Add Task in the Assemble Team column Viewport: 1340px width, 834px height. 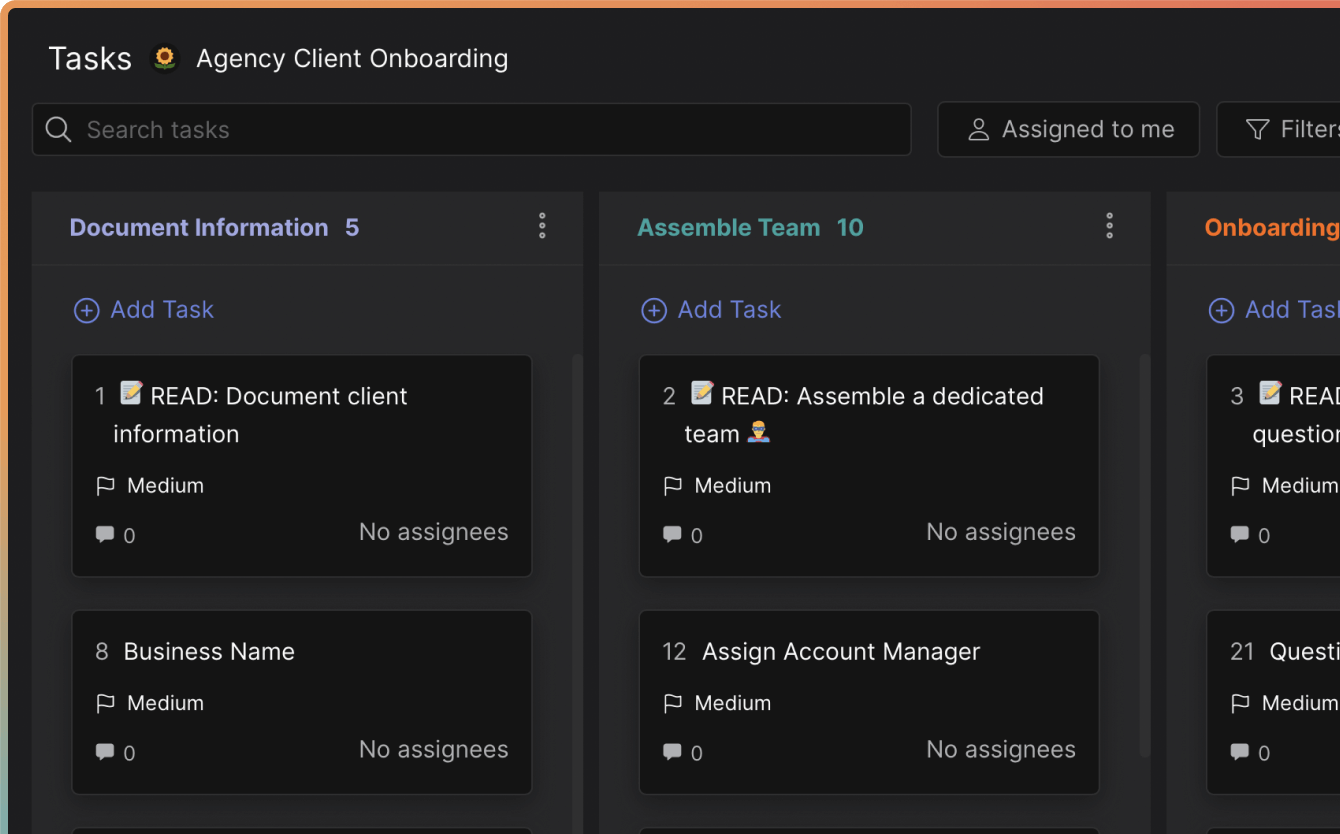(711, 310)
